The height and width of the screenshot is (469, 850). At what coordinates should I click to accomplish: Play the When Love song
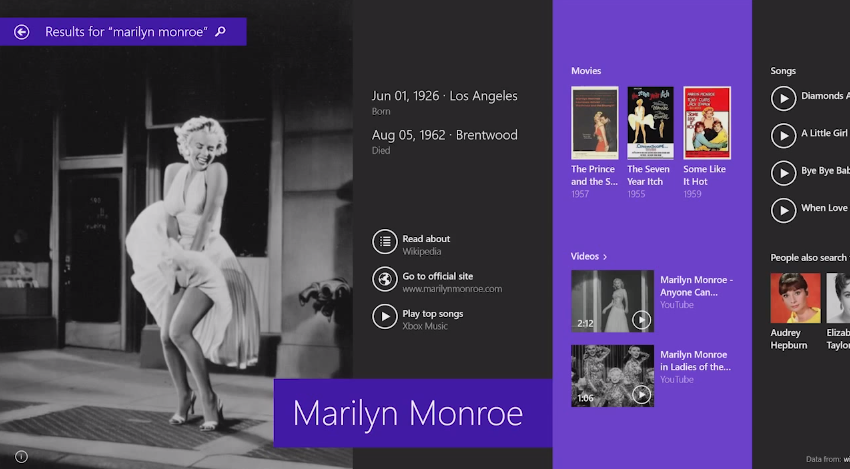point(784,209)
